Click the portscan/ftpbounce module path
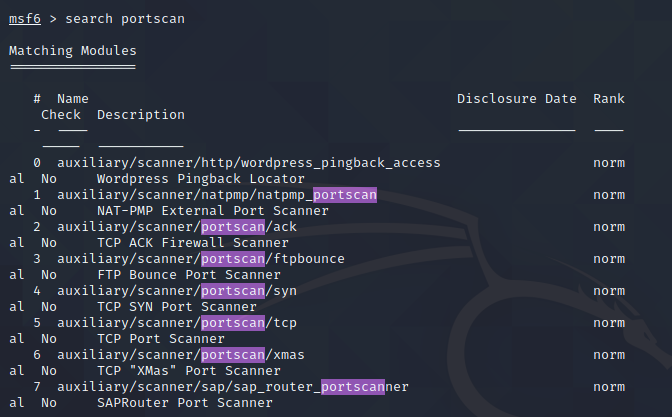The height and width of the screenshot is (417, 672). (201, 259)
